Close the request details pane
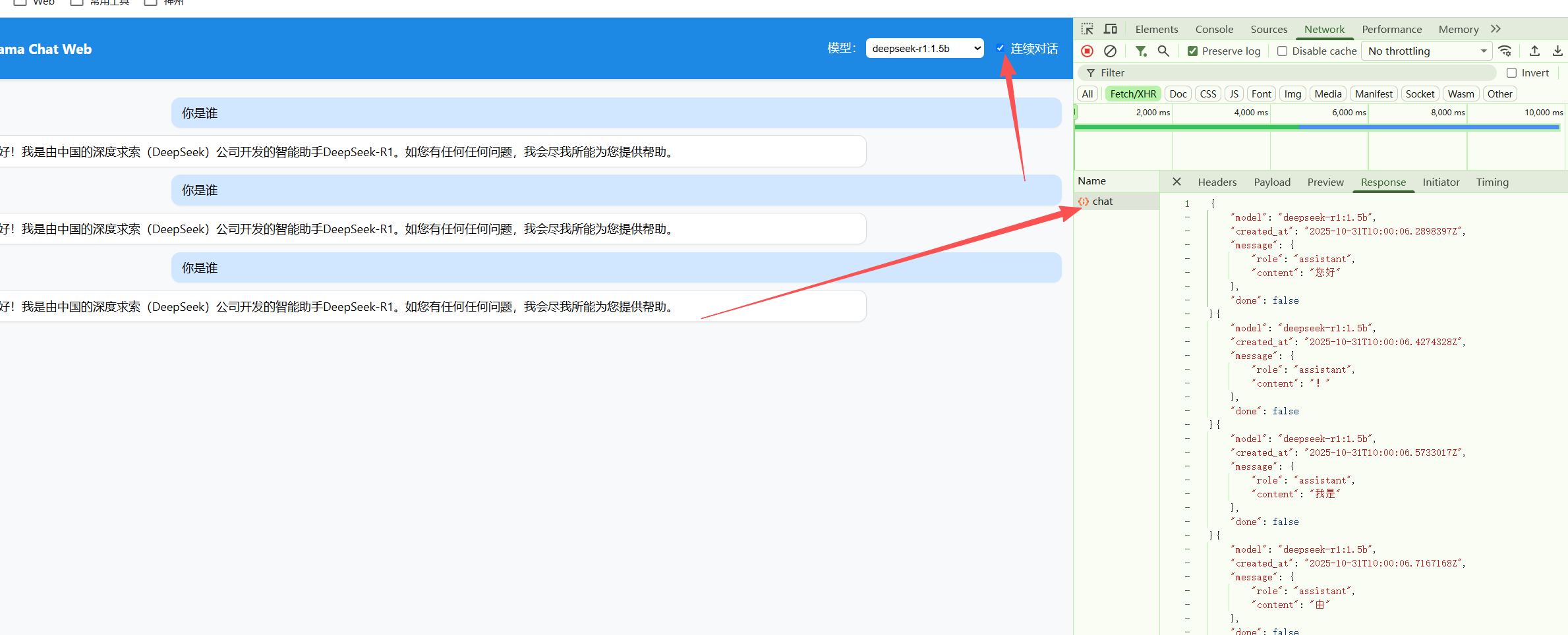 1176,182
